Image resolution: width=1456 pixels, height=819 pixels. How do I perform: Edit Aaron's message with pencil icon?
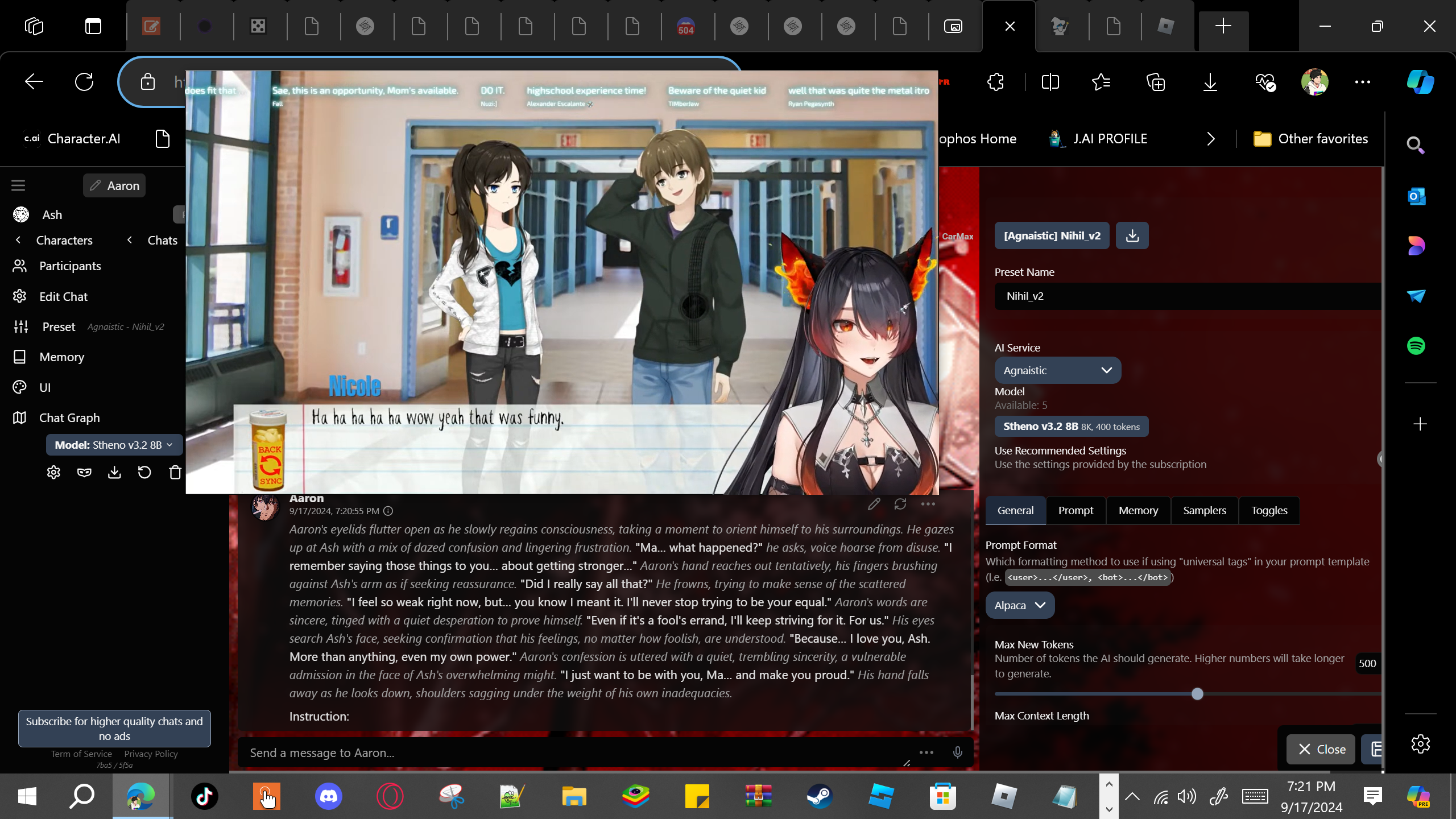(x=874, y=504)
